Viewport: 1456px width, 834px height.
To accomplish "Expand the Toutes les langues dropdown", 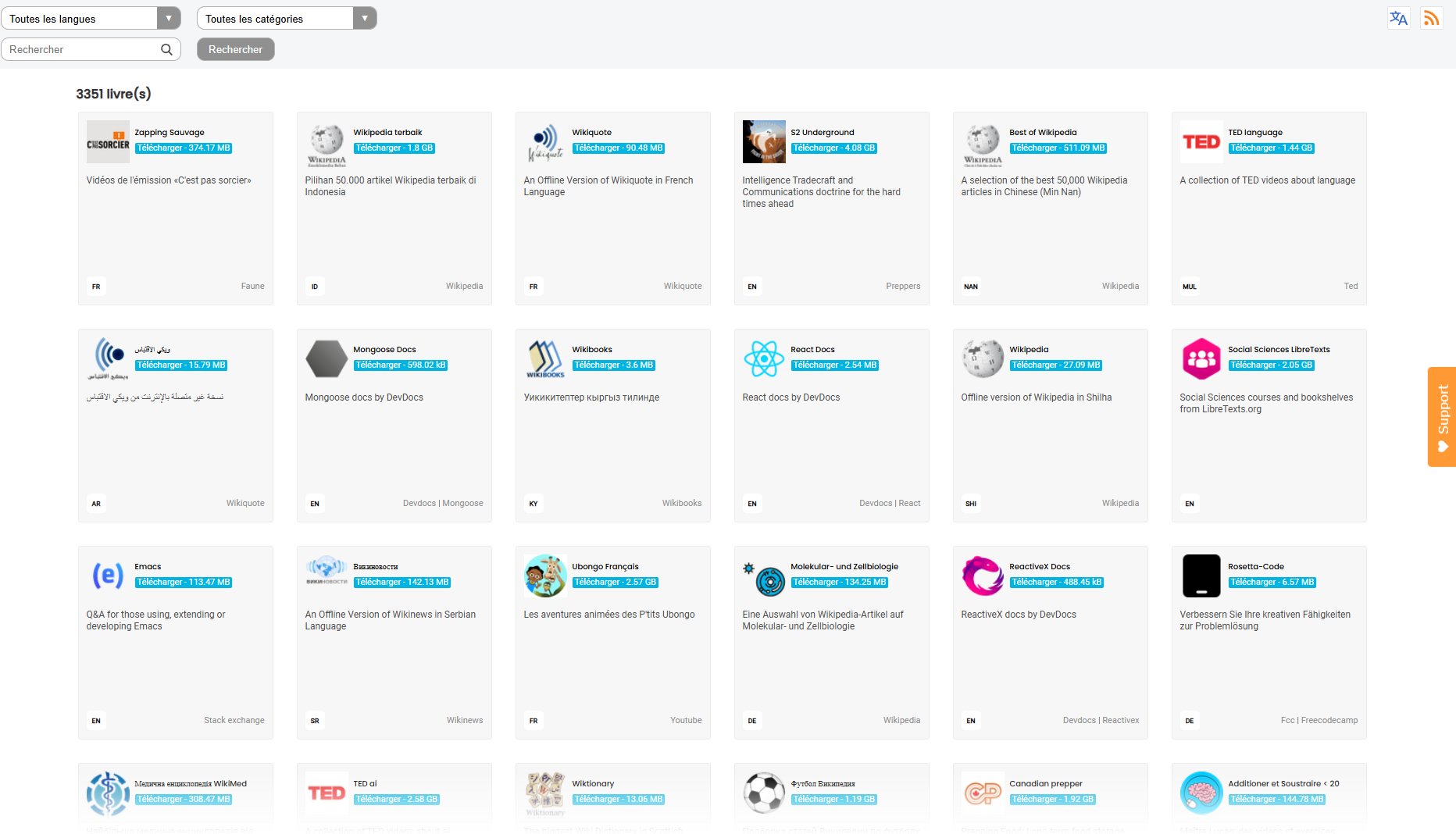I will 91,18.
